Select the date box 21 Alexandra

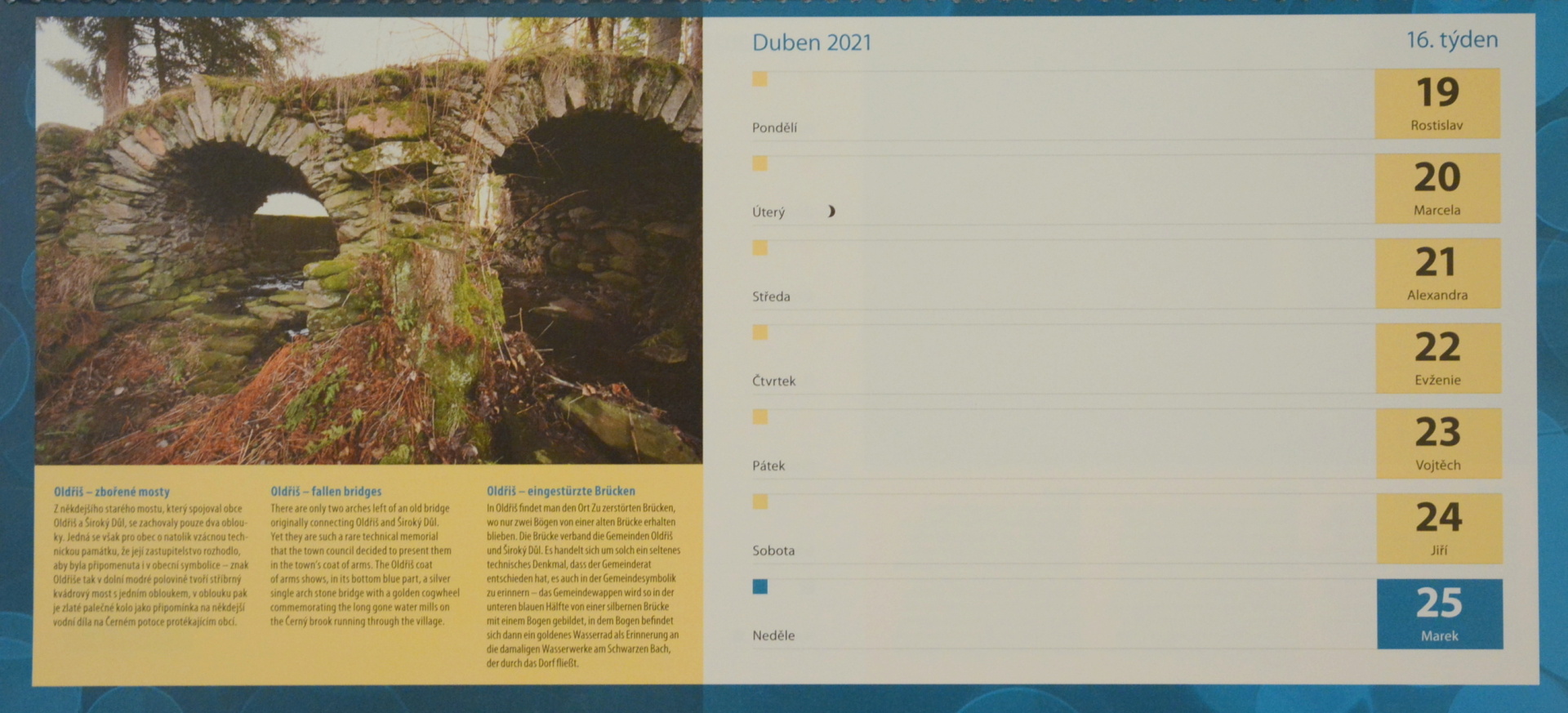1437,273
